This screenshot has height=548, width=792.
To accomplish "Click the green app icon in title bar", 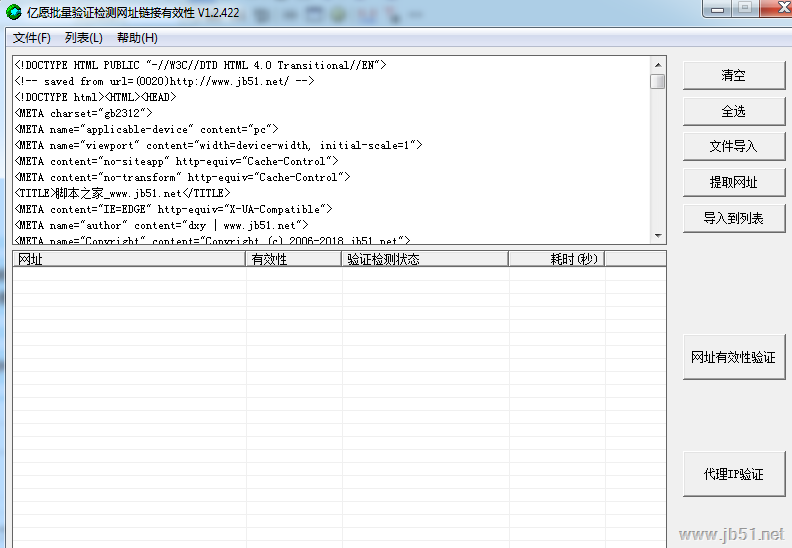I will pos(13,12).
